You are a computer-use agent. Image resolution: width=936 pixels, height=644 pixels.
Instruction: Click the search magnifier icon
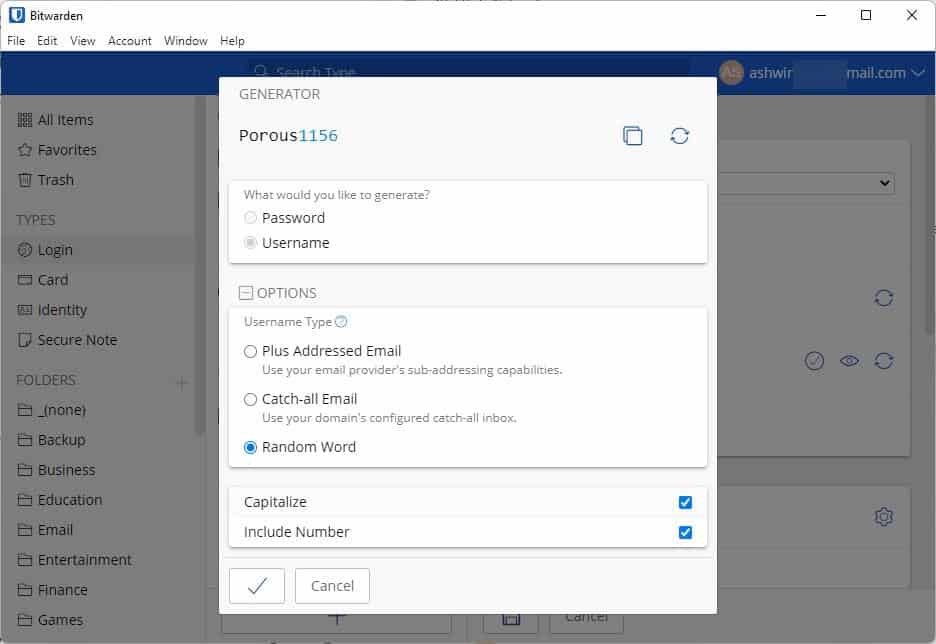click(x=260, y=72)
